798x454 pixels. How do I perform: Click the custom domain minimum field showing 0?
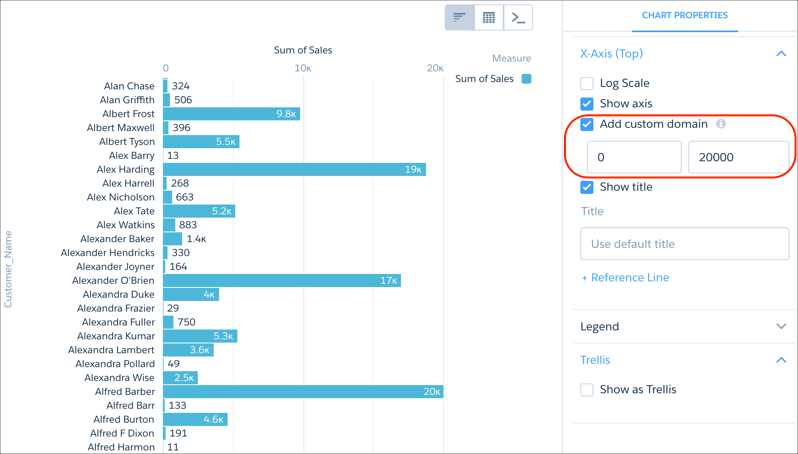click(x=634, y=157)
